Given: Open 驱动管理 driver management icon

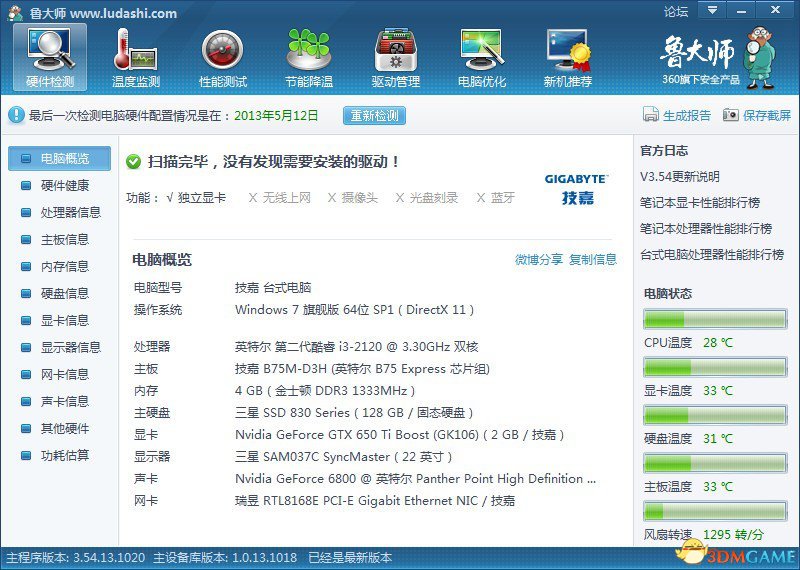Looking at the screenshot, I should point(395,57).
